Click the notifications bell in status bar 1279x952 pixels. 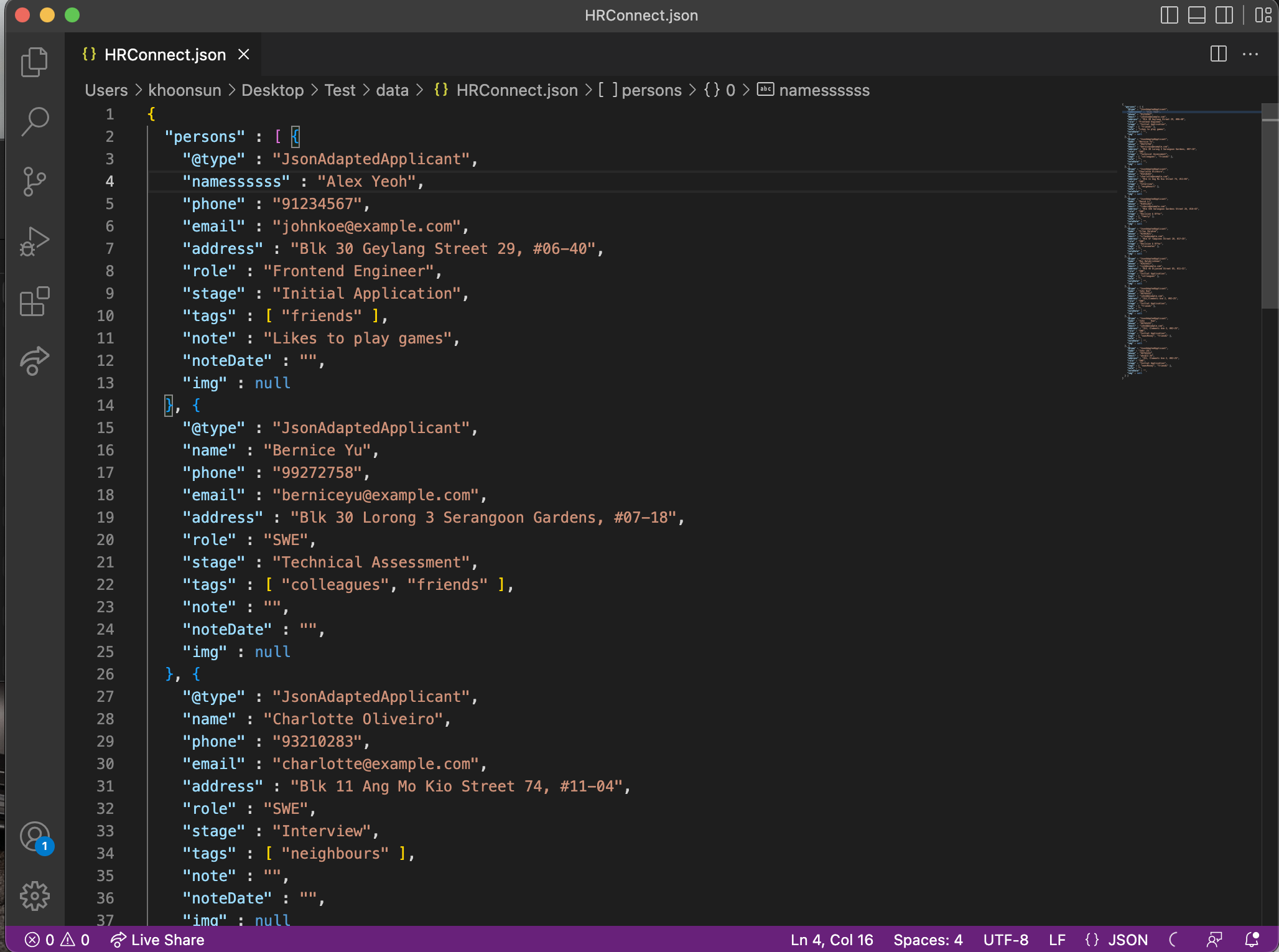(x=1252, y=940)
